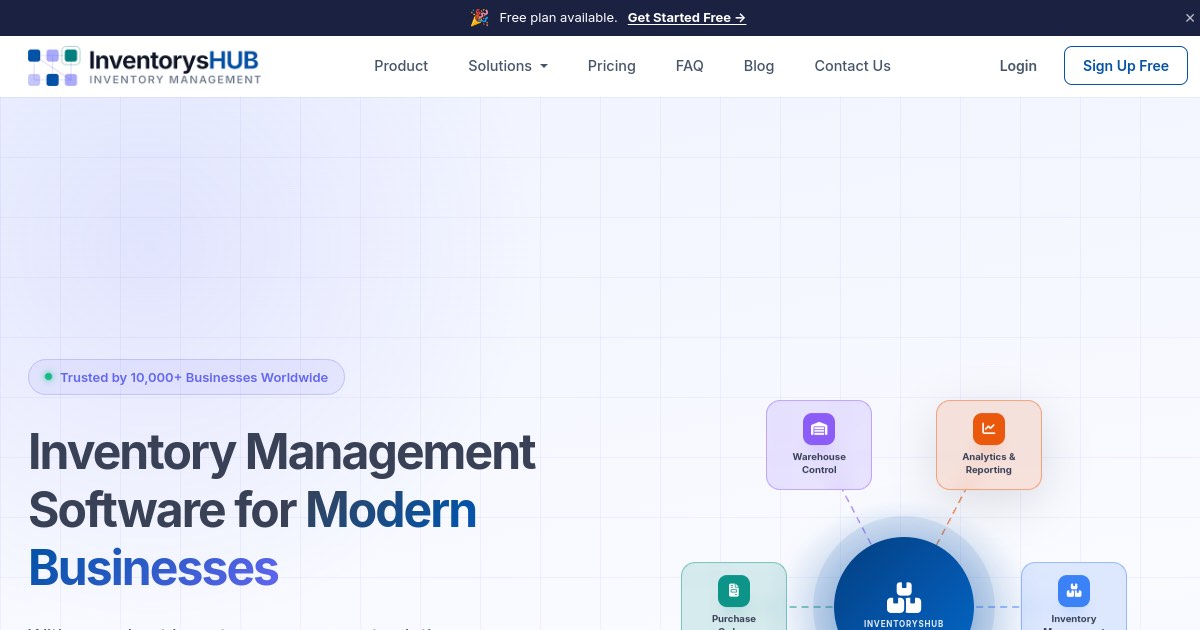Open the FAQ page
Image resolution: width=1200 pixels, height=630 pixels.
(x=689, y=66)
